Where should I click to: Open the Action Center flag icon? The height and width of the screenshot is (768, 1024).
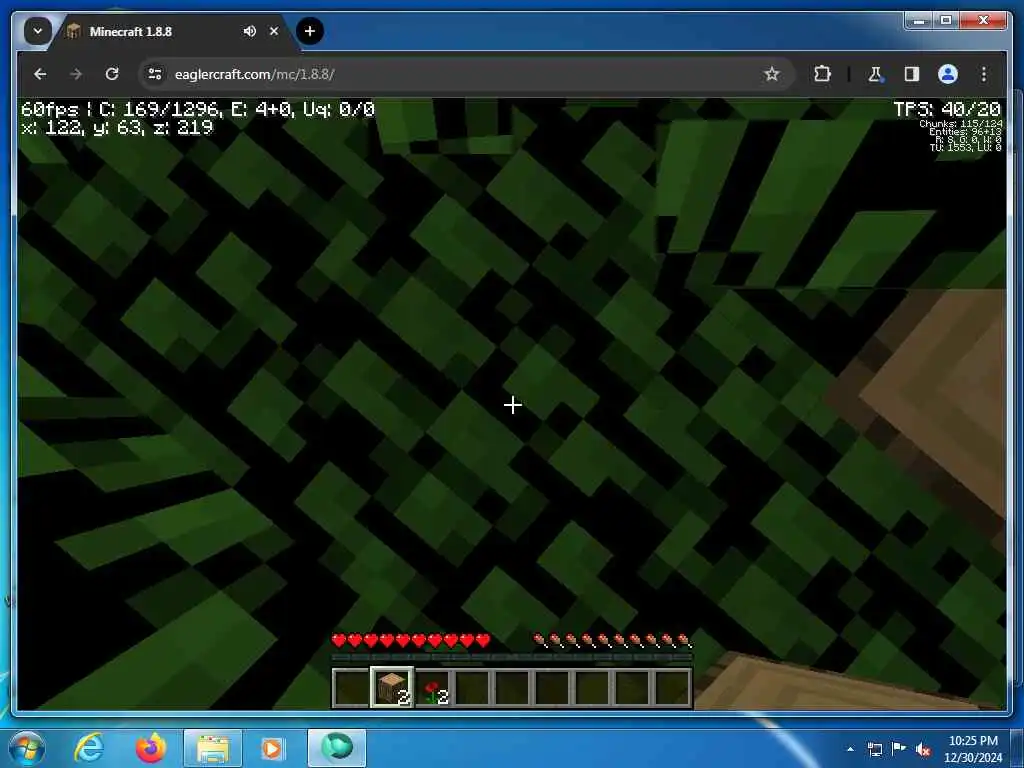(x=899, y=749)
